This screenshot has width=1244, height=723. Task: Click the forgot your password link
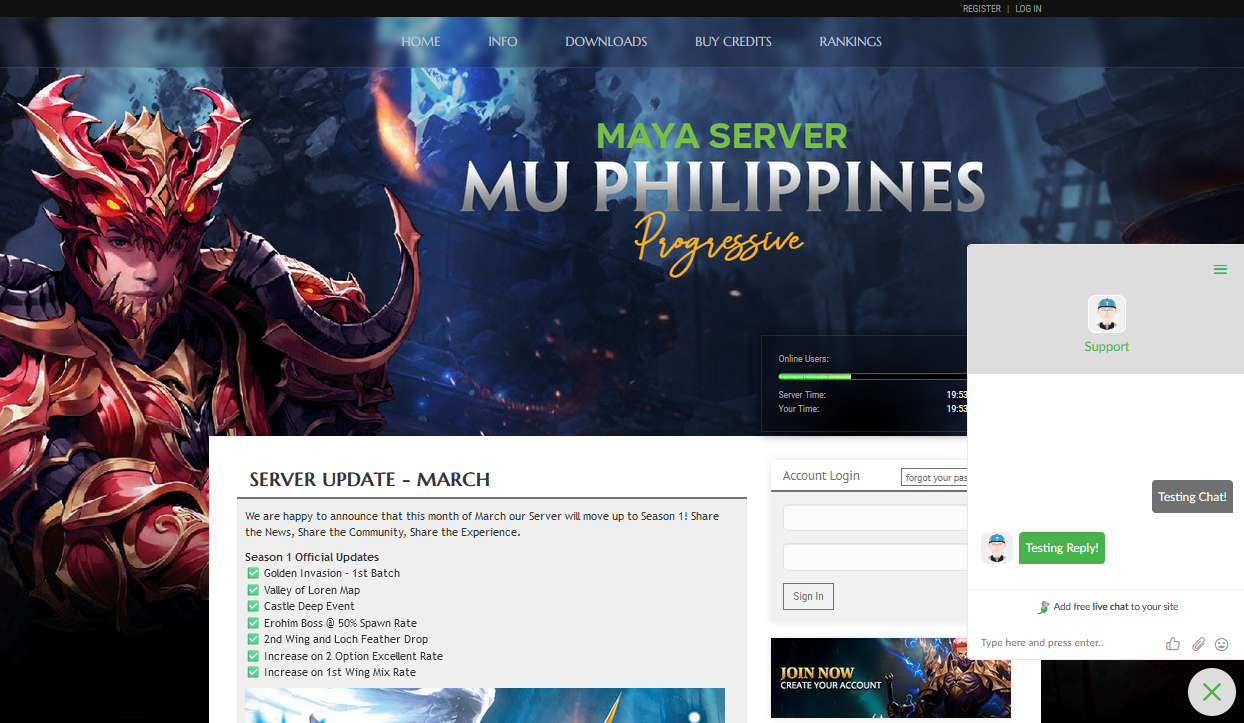[934, 478]
